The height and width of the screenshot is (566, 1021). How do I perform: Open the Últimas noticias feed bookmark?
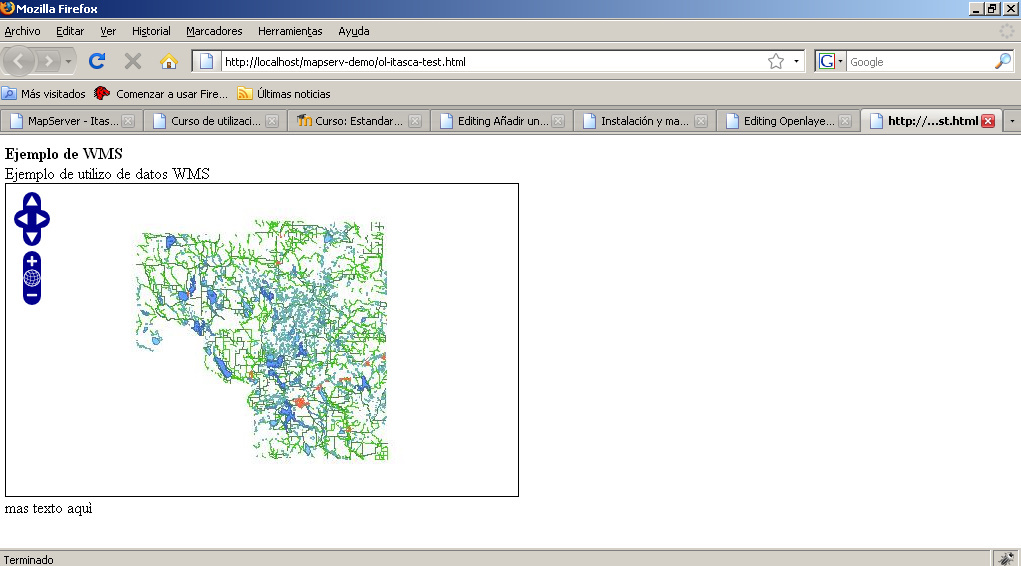pos(284,94)
